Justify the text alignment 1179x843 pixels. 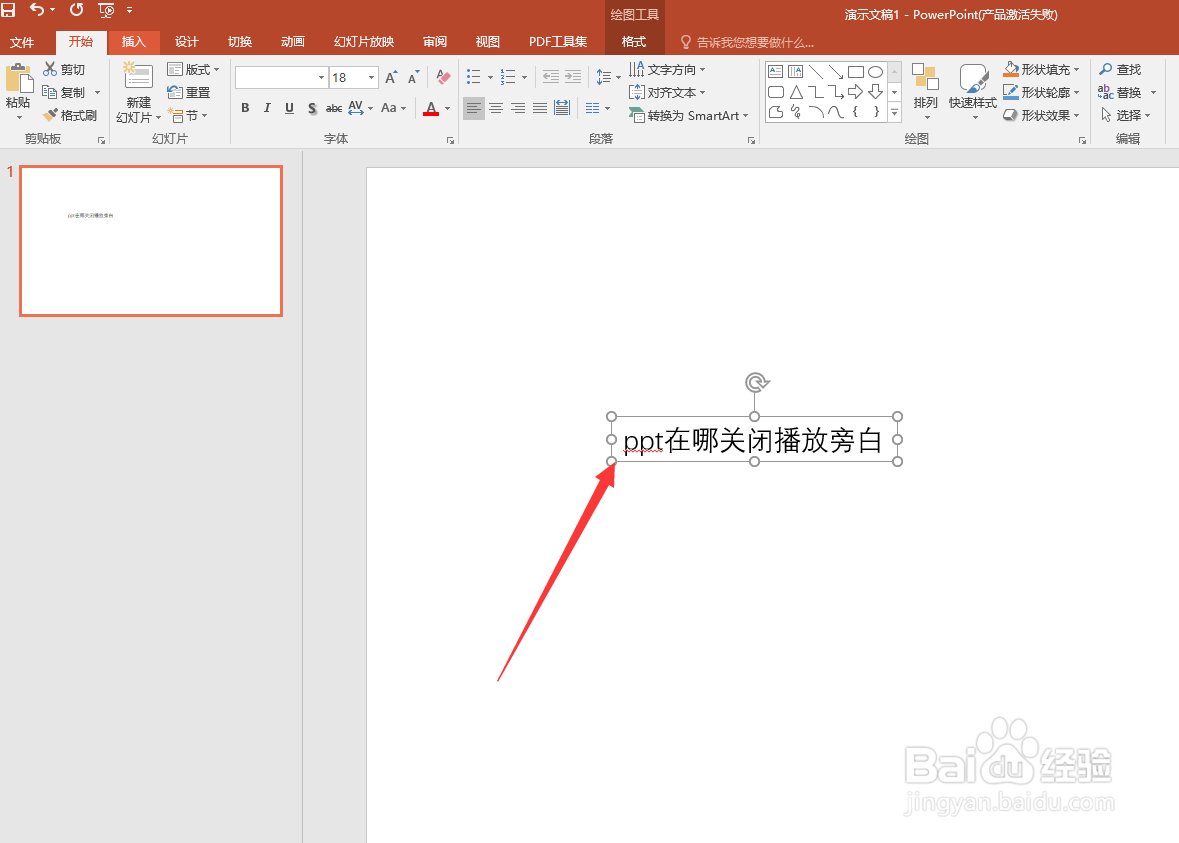click(540, 108)
